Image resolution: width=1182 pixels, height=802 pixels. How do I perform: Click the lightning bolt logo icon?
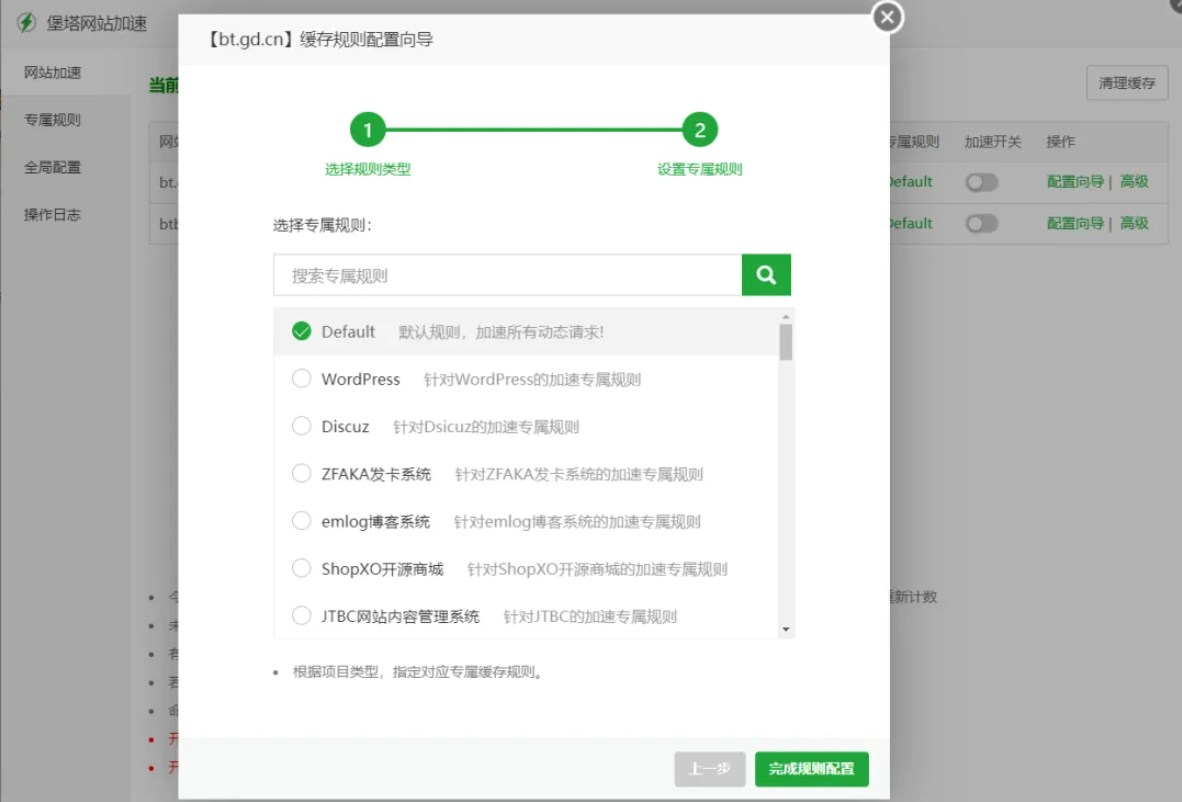tap(28, 21)
